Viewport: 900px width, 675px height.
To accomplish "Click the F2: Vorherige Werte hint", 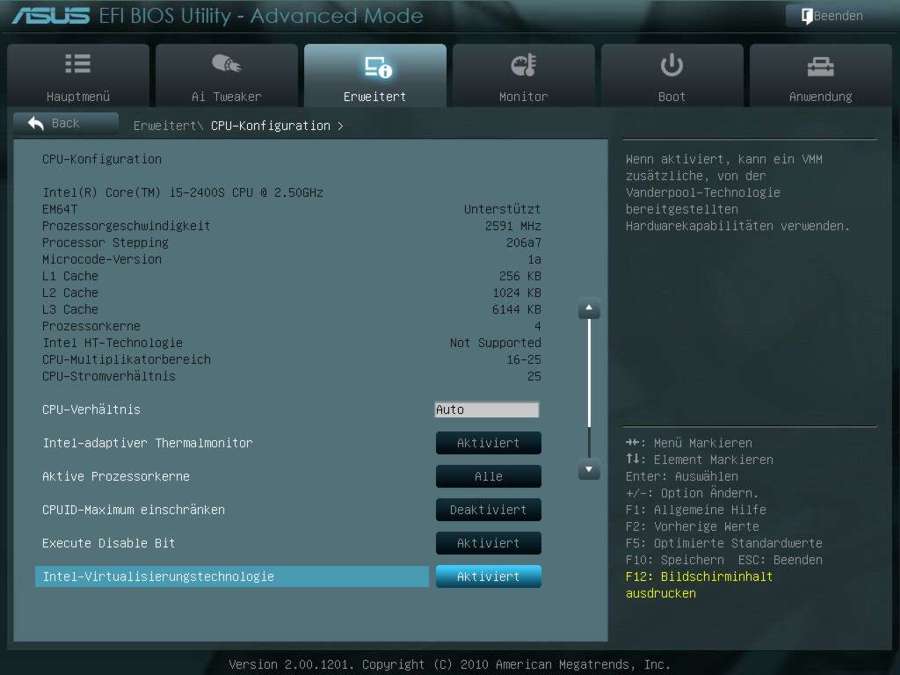I will pyautogui.click(x=692, y=526).
